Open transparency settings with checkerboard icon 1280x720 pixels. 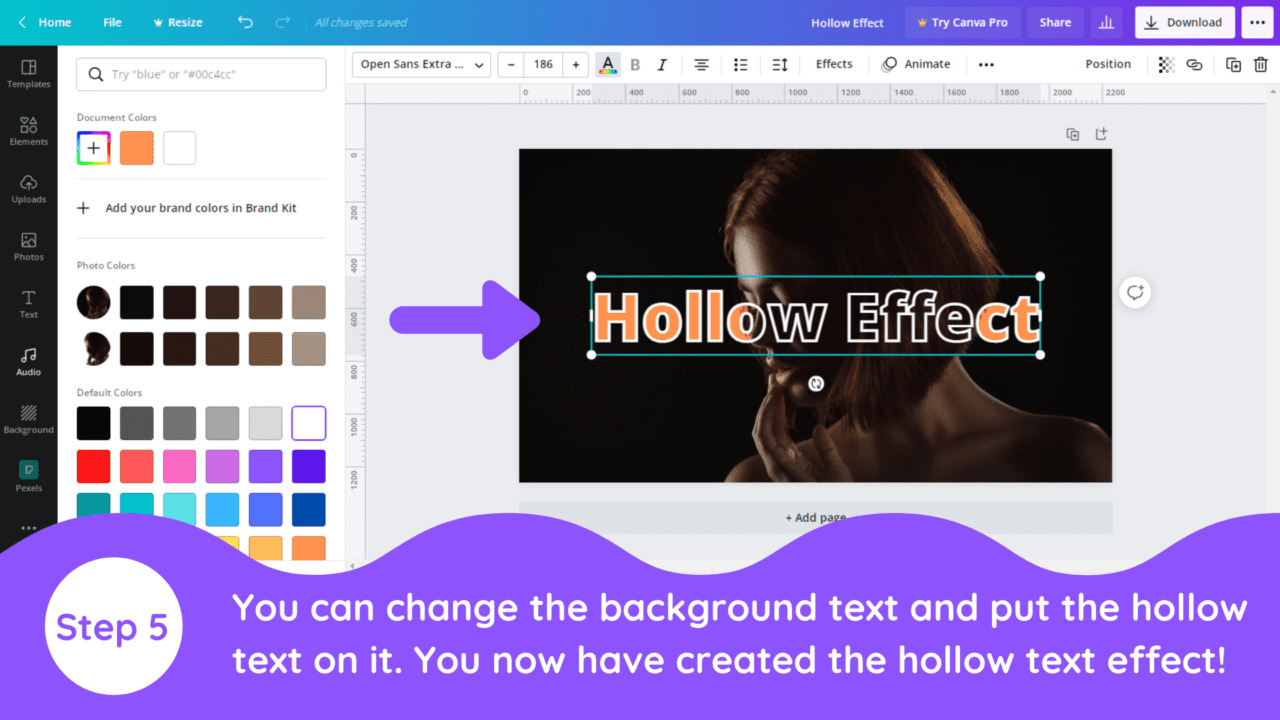[1165, 64]
